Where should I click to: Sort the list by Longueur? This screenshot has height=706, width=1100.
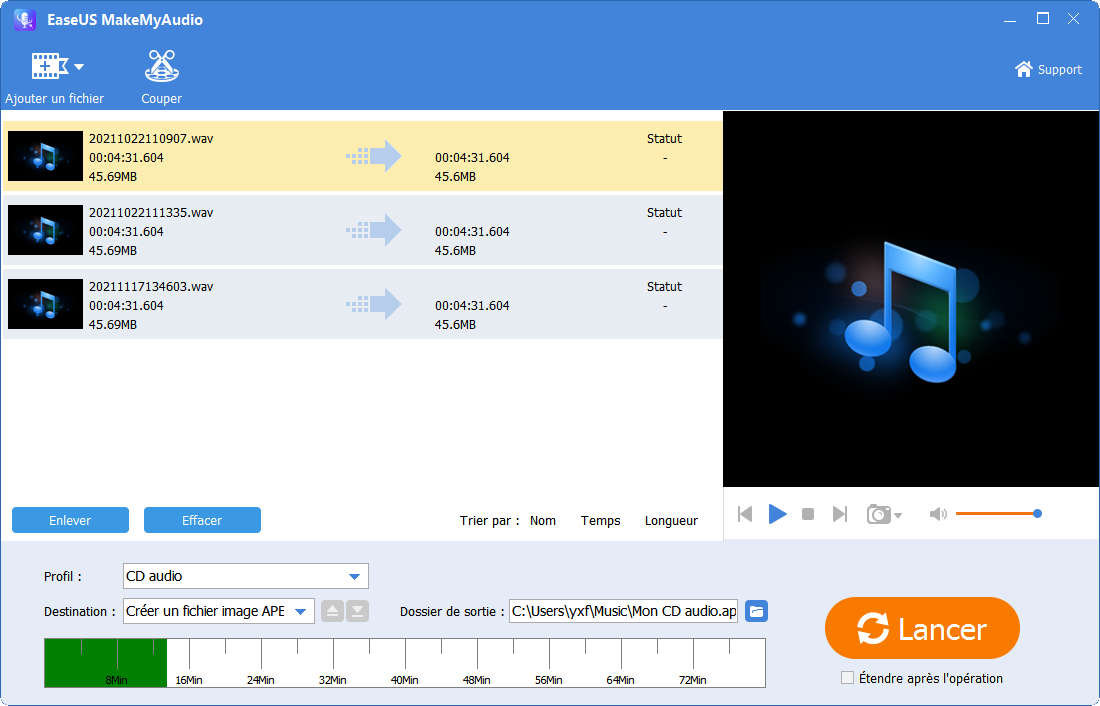tap(671, 521)
